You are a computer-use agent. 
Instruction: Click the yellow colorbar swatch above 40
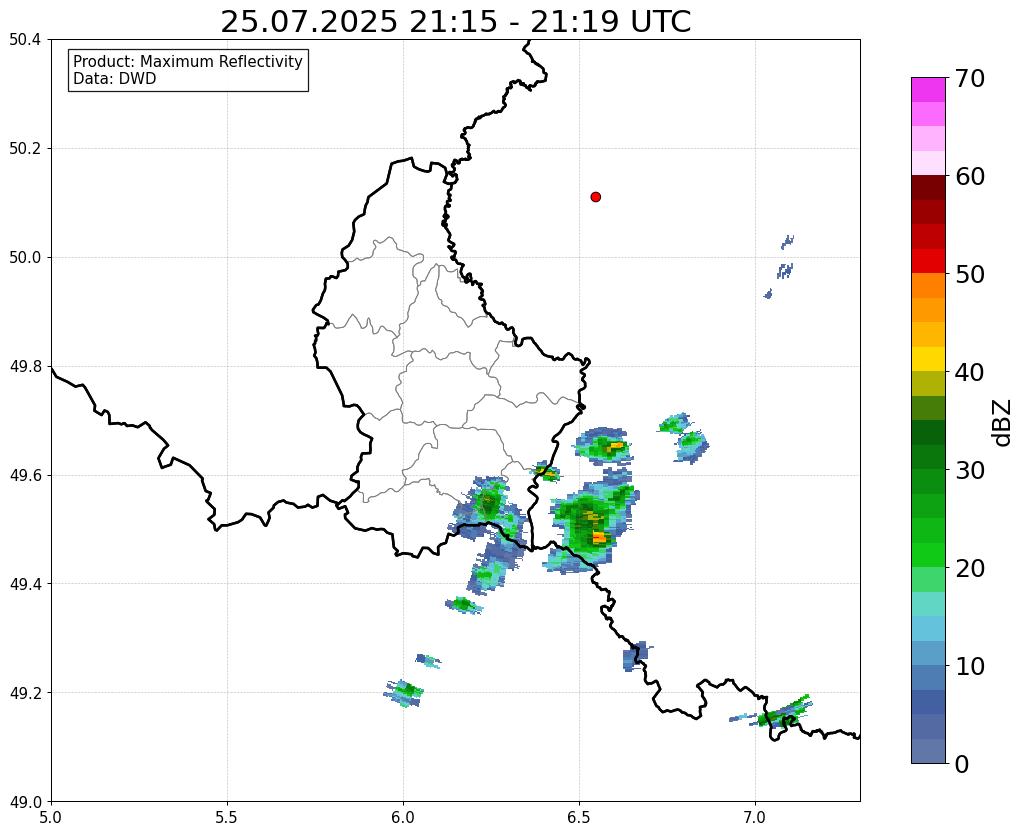tap(928, 360)
